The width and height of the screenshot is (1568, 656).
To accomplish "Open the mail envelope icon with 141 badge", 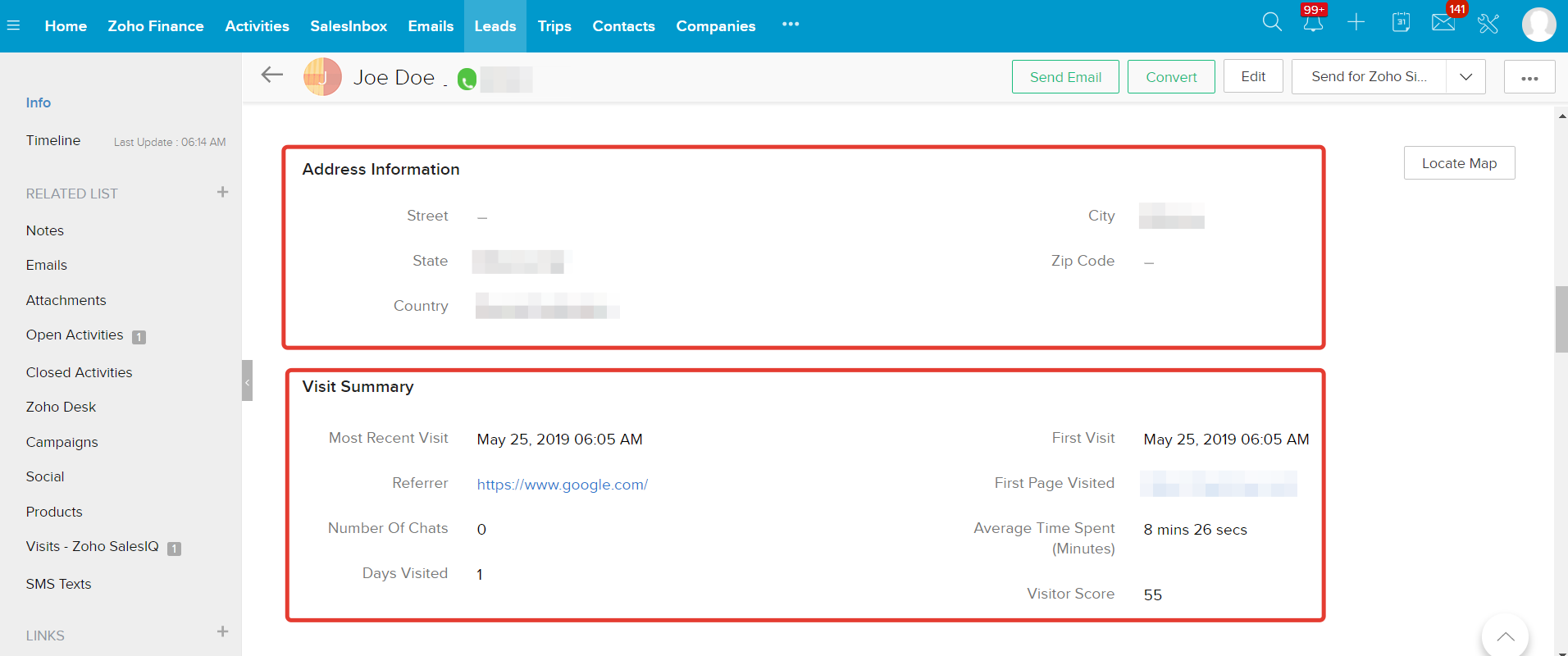I will point(1443,22).
